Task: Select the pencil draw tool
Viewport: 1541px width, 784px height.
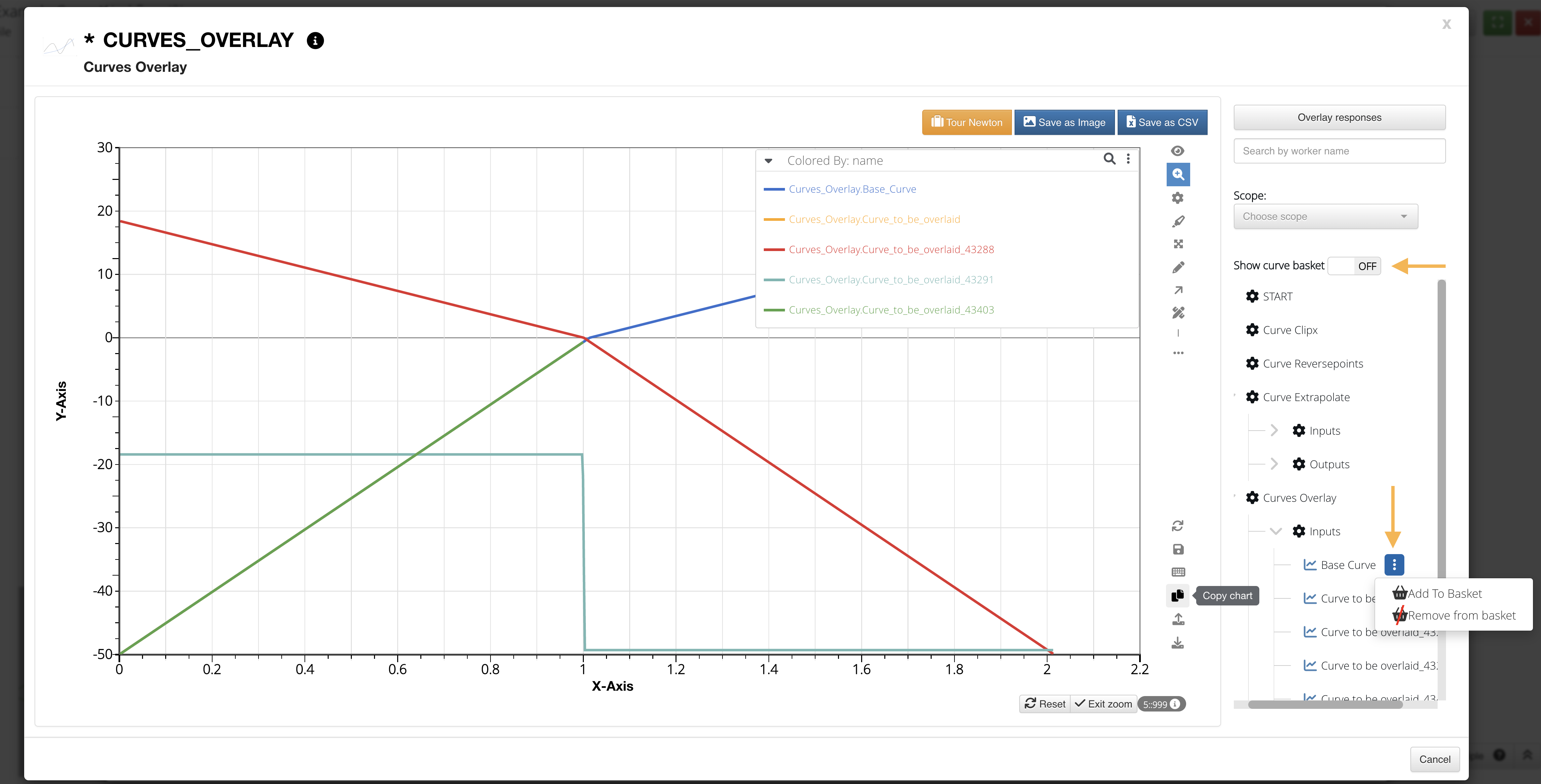Action: (x=1178, y=267)
